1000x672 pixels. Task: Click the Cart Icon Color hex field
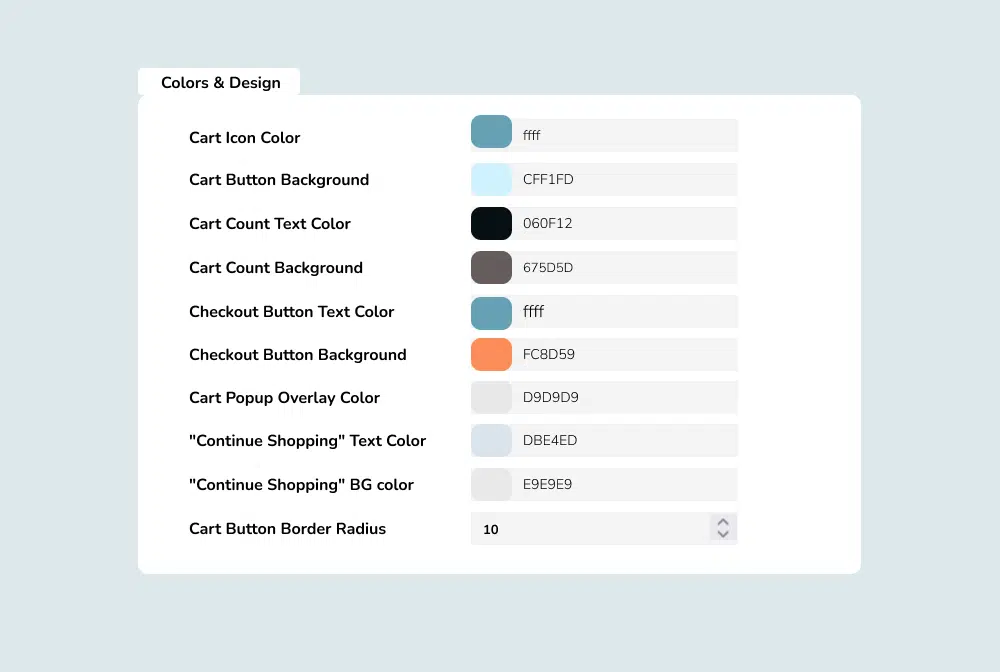click(625, 135)
